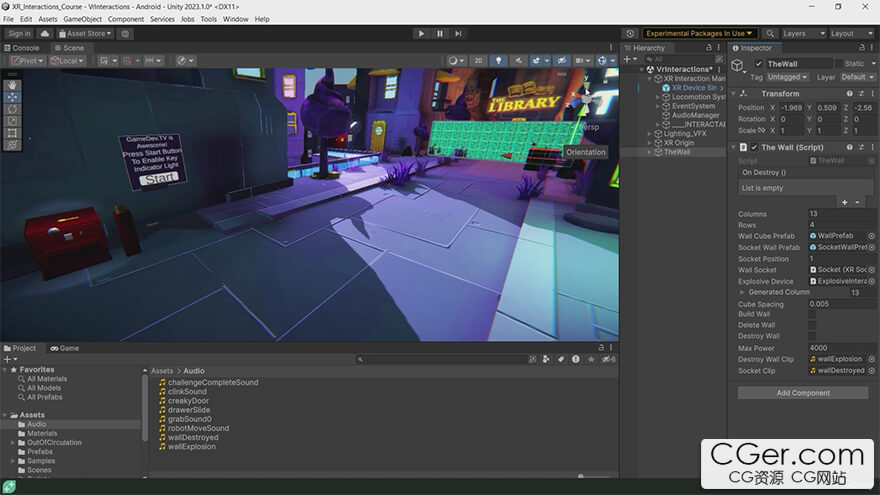
Task: Toggle the Static checkbox
Action: pos(840,64)
